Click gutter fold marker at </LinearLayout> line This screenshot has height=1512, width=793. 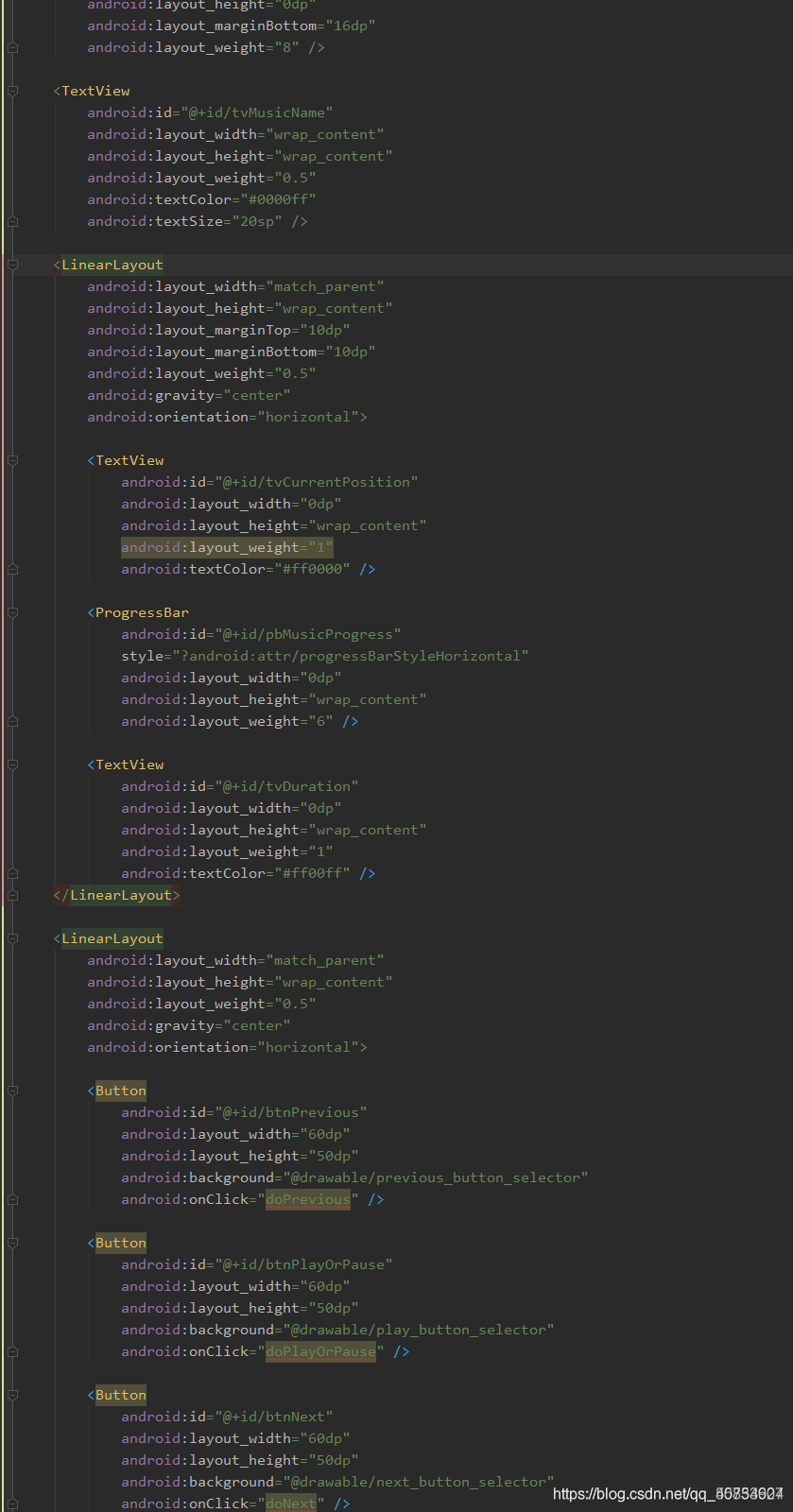pyautogui.click(x=12, y=895)
